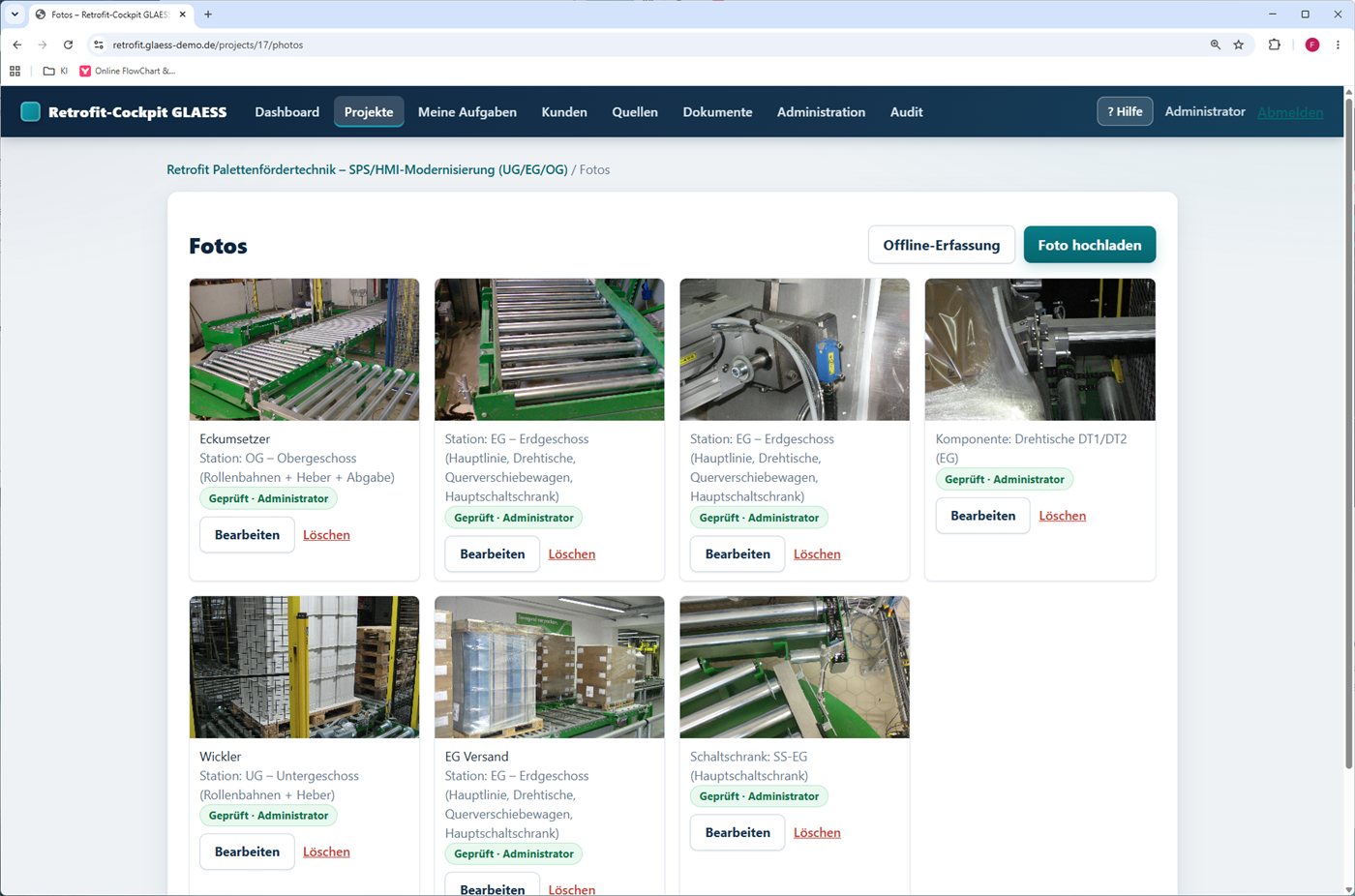Click the Foto hochladen button
Image resolution: width=1355 pixels, height=896 pixels.
[1090, 245]
